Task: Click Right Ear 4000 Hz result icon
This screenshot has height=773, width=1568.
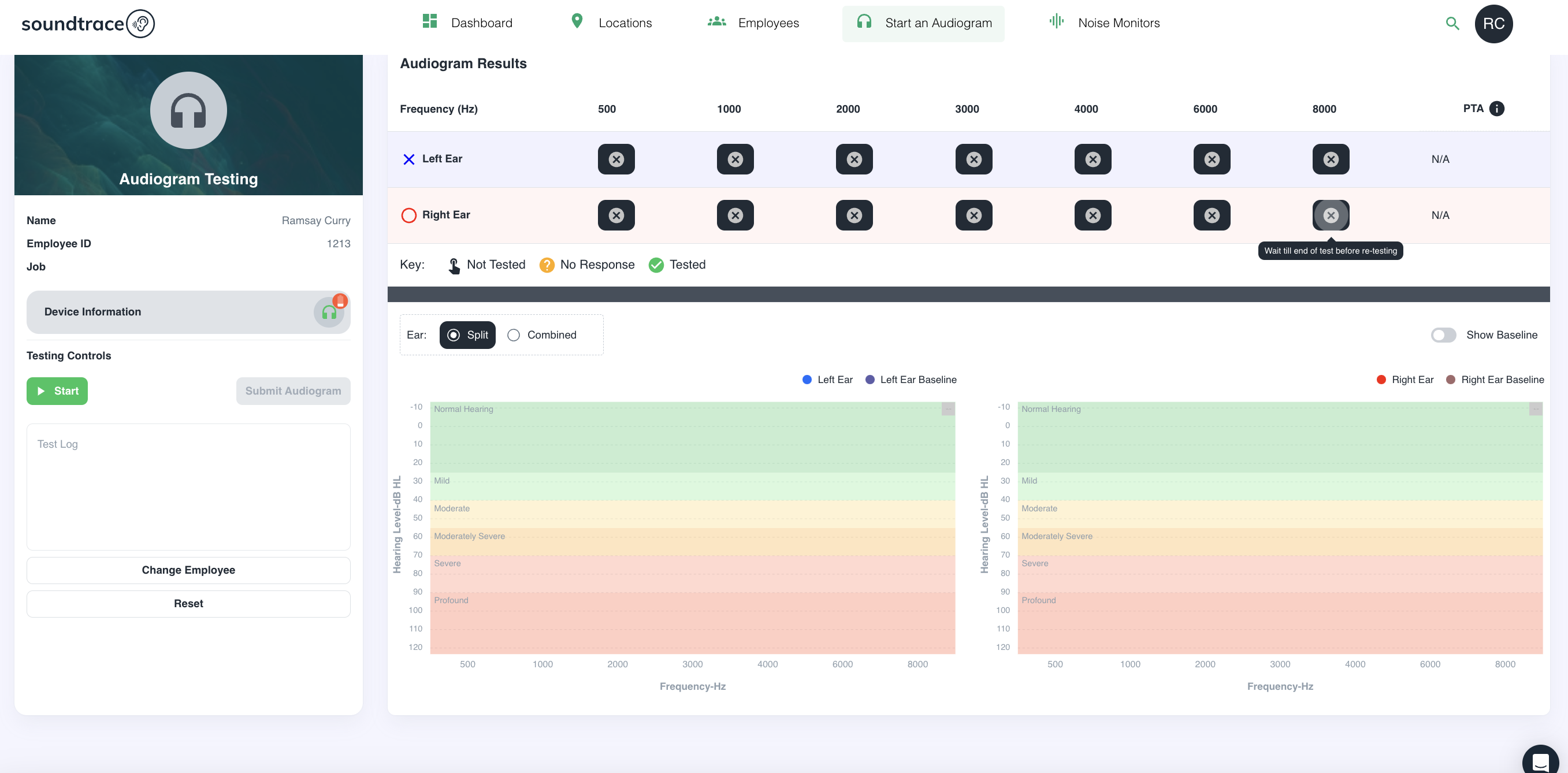Action: tap(1093, 215)
